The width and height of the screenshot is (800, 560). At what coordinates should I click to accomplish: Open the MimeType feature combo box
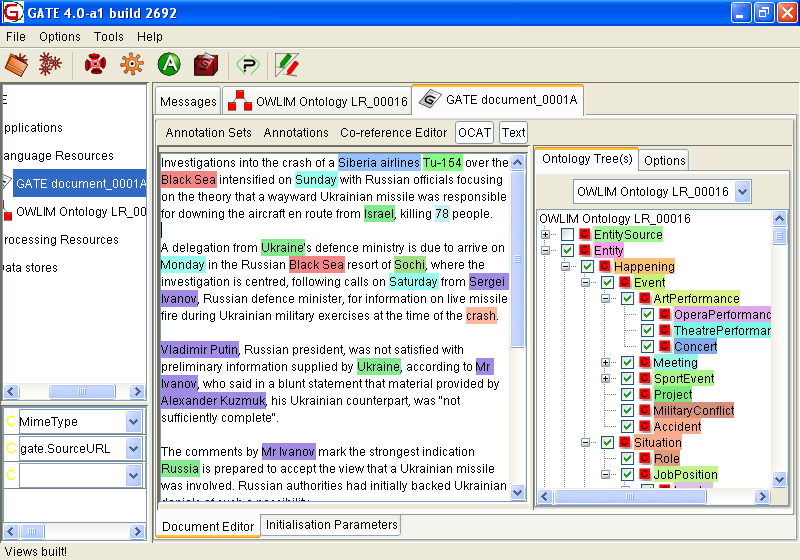tap(134, 422)
